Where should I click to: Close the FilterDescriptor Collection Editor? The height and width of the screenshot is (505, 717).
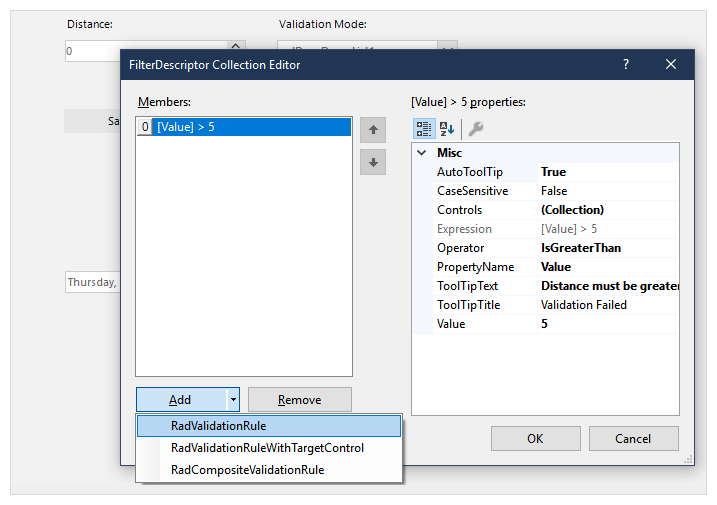pos(670,64)
